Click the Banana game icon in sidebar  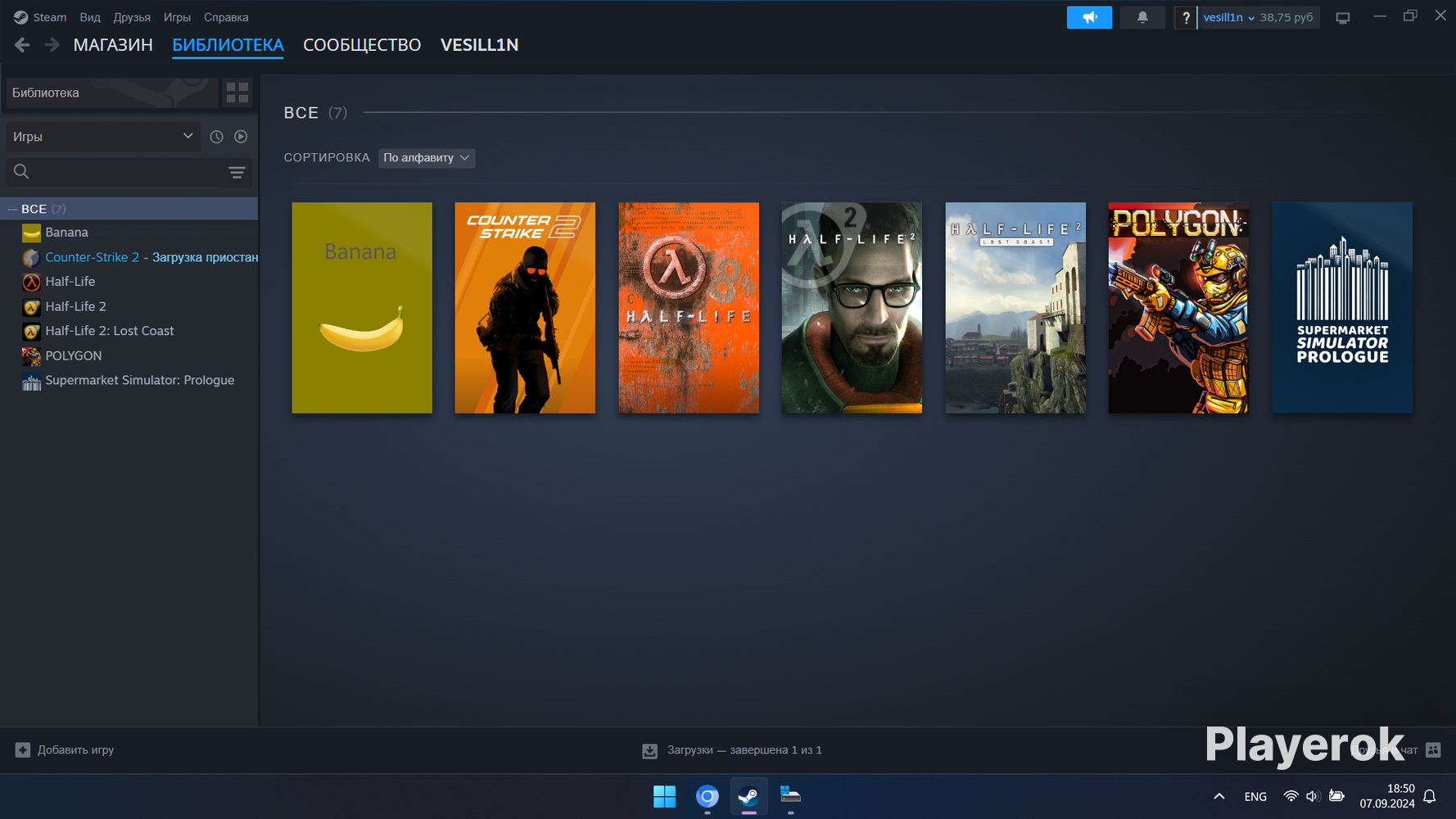[31, 233]
